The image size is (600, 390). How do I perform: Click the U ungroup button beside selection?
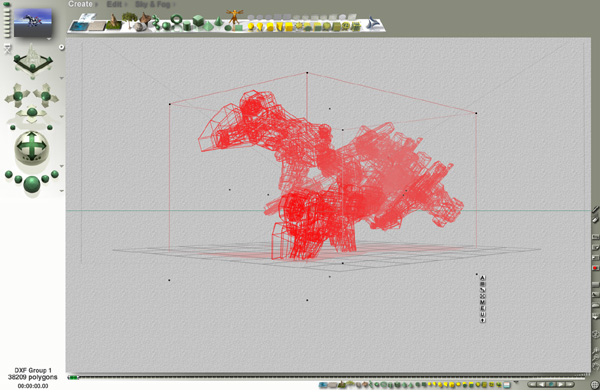(483, 315)
